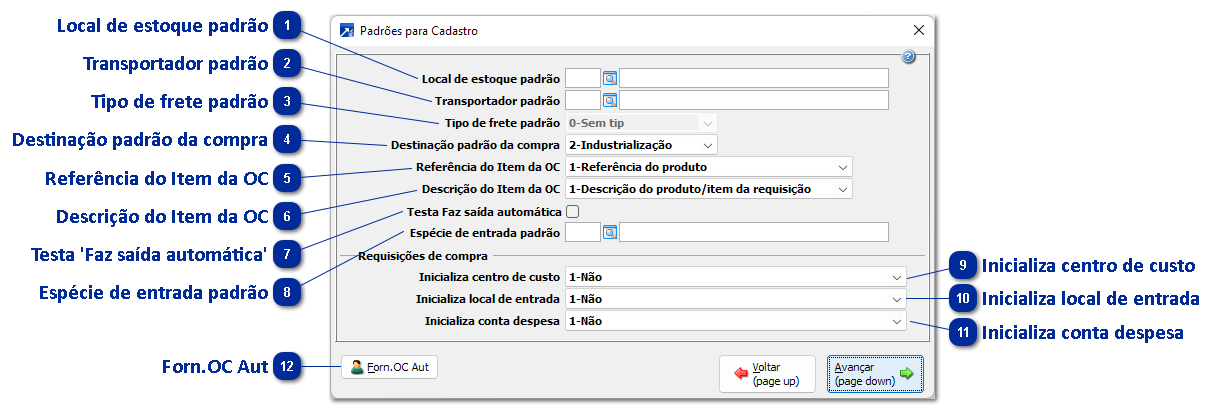1216x408 pixels.
Task: Open Inicializa local de entrada dropdown
Action: tap(735, 299)
